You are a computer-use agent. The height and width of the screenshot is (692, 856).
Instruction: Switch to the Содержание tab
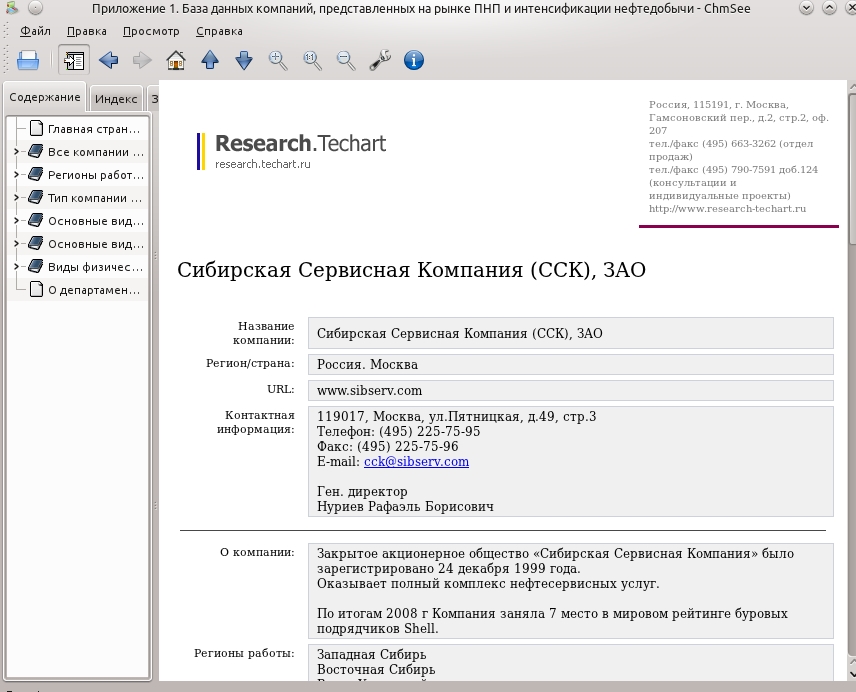[x=45, y=98]
